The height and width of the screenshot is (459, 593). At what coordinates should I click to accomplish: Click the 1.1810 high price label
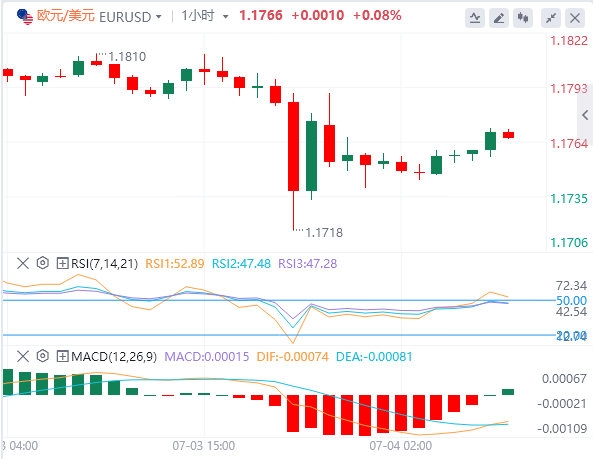pos(127,57)
